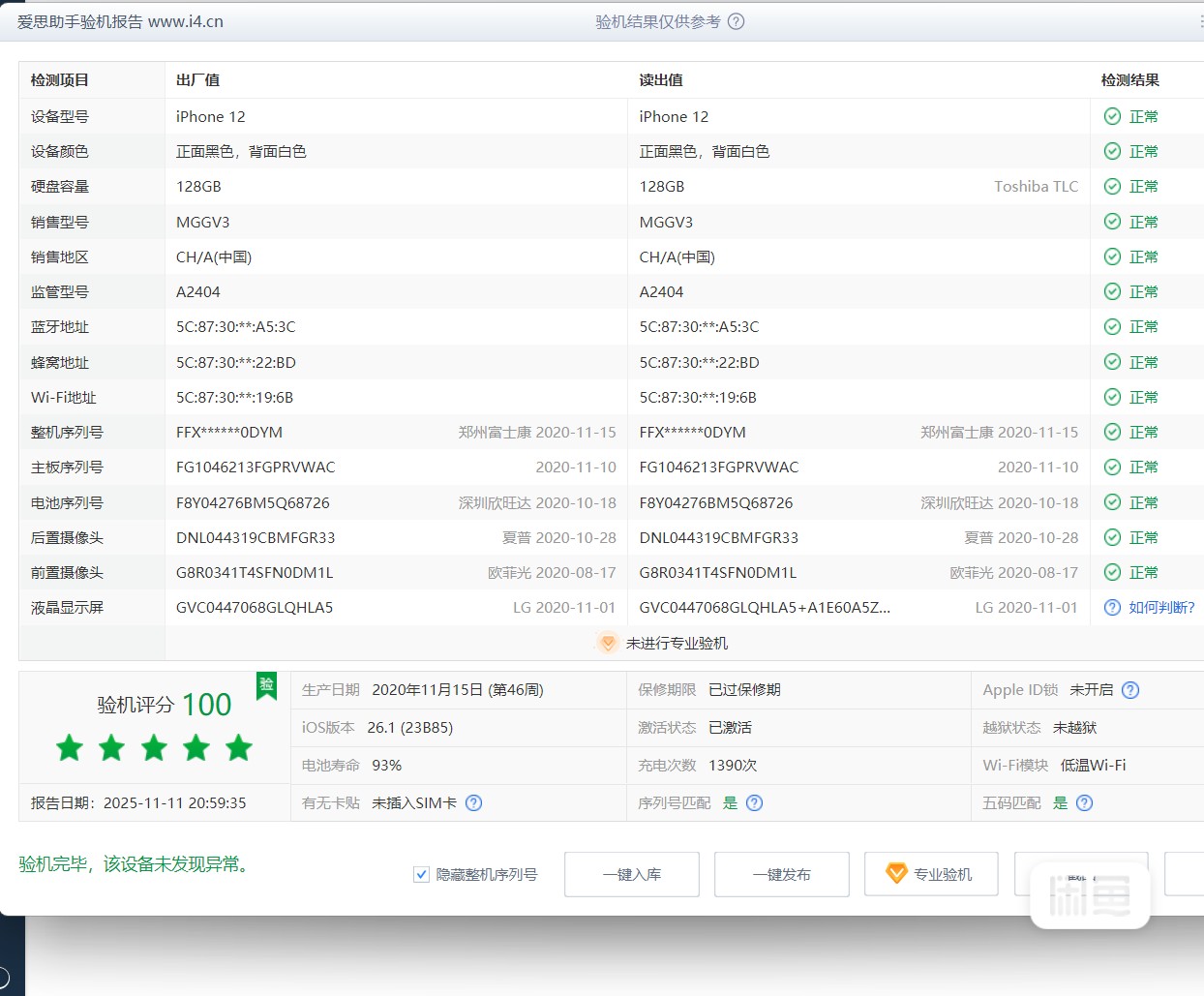
Task: Open the more options menu at top right
Action: click(1200, 21)
